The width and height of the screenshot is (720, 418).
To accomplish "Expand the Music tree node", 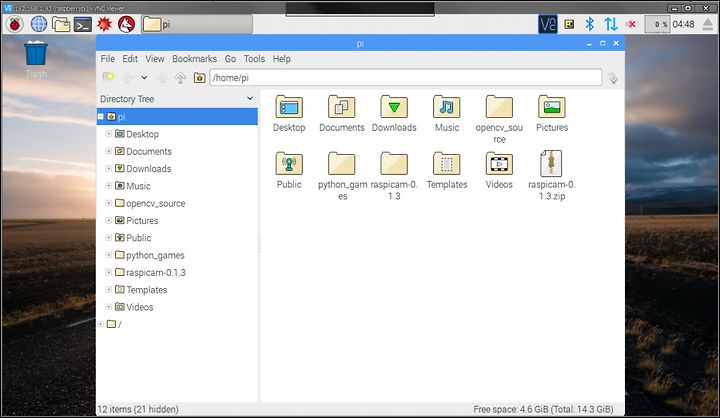I will (109, 186).
